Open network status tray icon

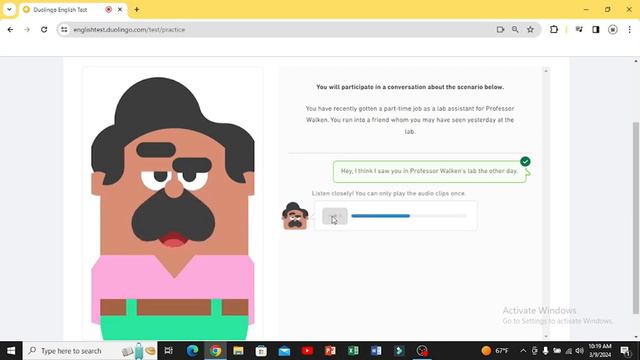pyautogui.click(x=569, y=351)
